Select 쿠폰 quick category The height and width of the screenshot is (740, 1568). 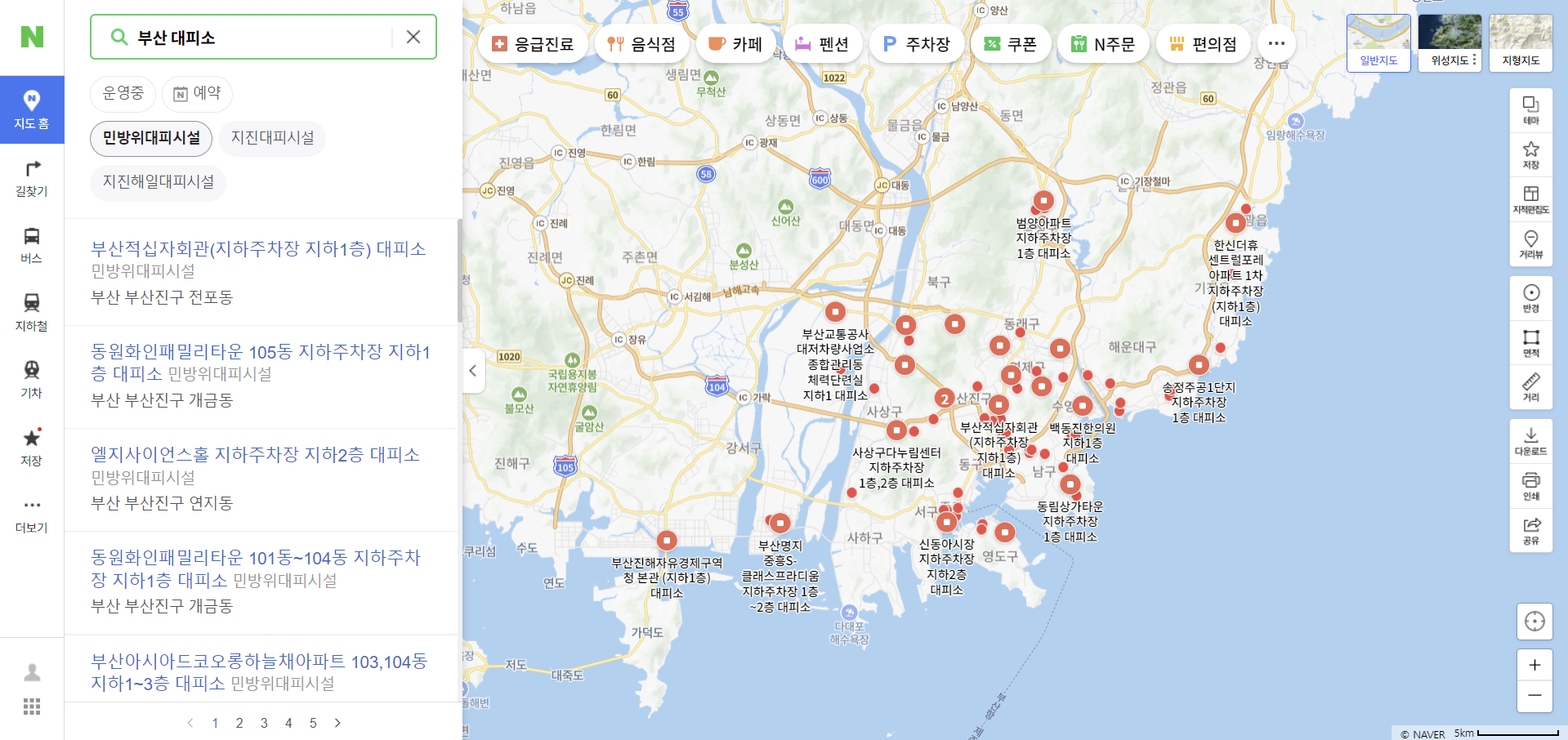[1010, 44]
